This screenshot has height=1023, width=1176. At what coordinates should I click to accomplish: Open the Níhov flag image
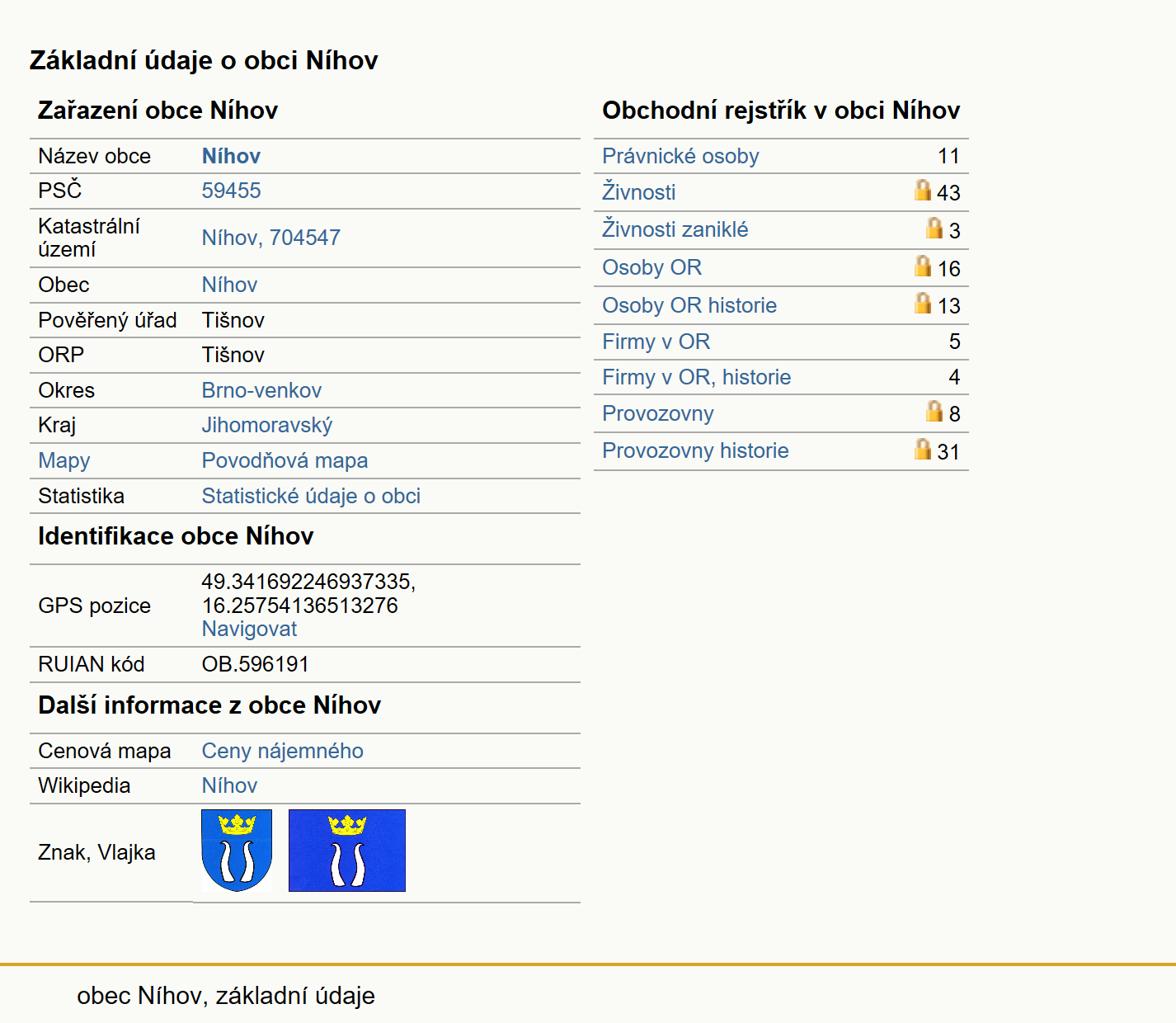click(347, 851)
